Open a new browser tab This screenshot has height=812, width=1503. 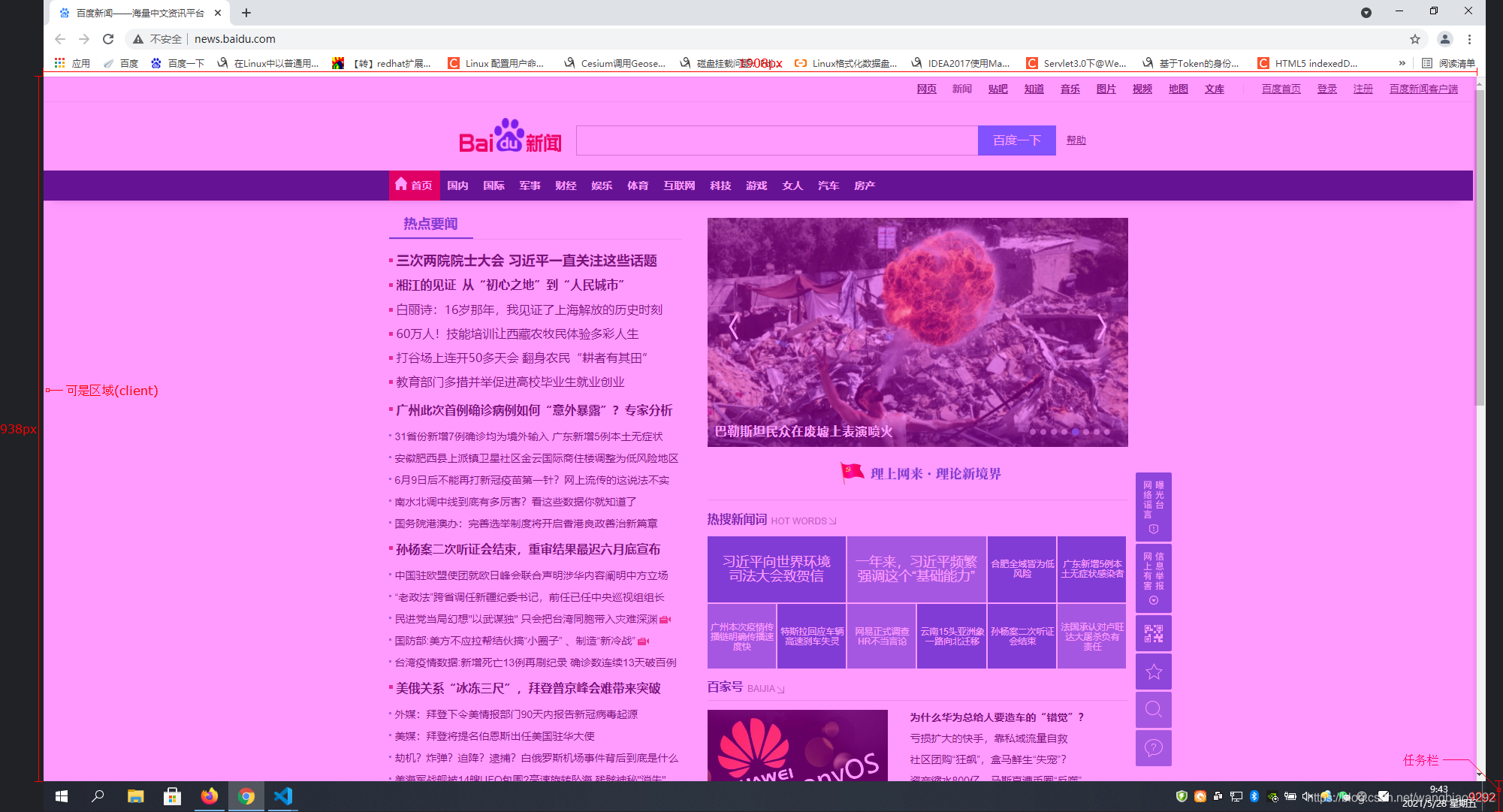point(246,13)
